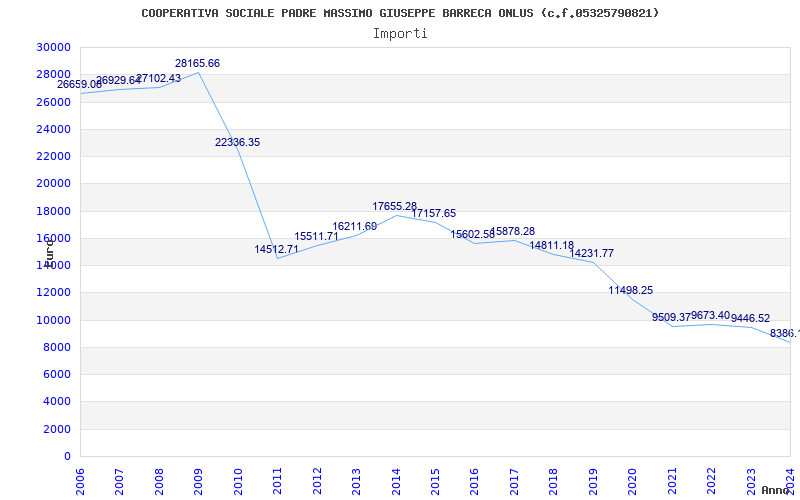
Task: Click the 15511.71 value label
Action: coord(316,237)
